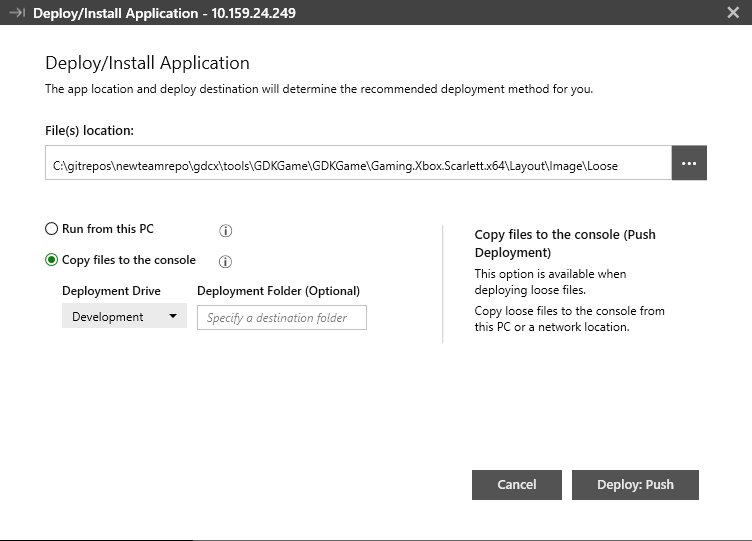Screen dimensions: 752x541
Task: Click info icon next to Run from this PC
Action: click(x=225, y=231)
